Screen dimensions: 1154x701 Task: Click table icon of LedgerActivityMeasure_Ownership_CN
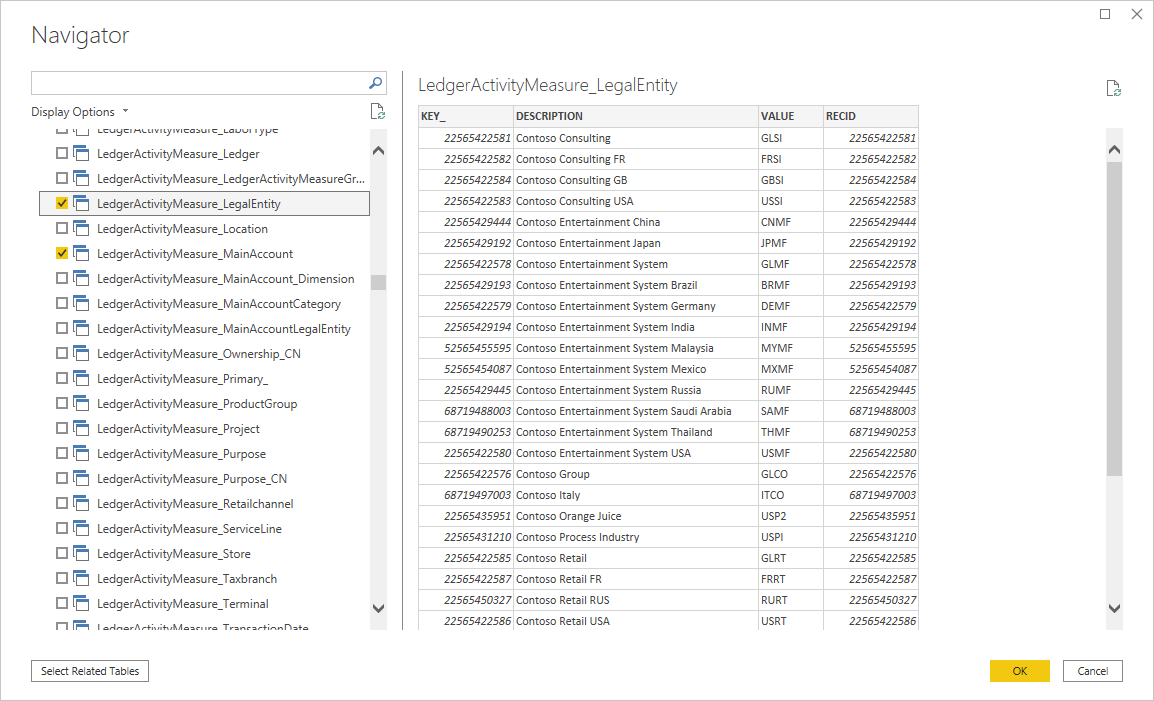coord(81,354)
